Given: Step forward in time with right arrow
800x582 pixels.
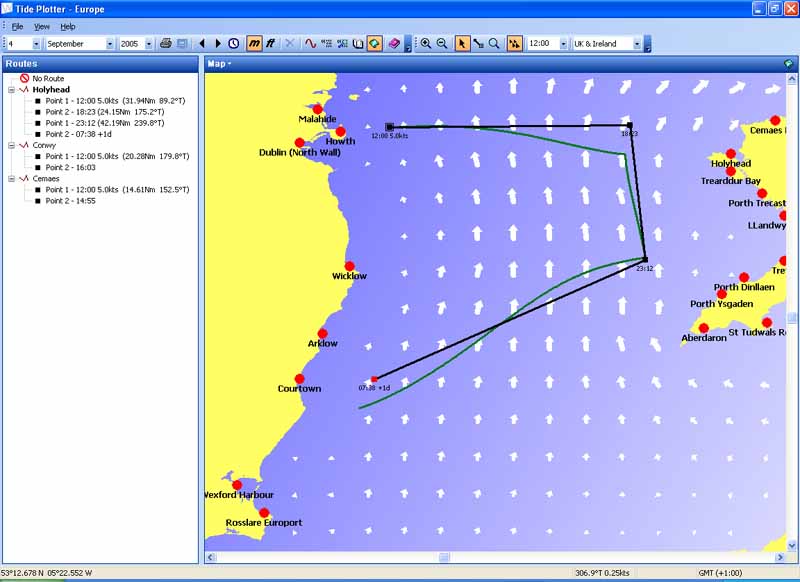Looking at the screenshot, I should [218, 44].
